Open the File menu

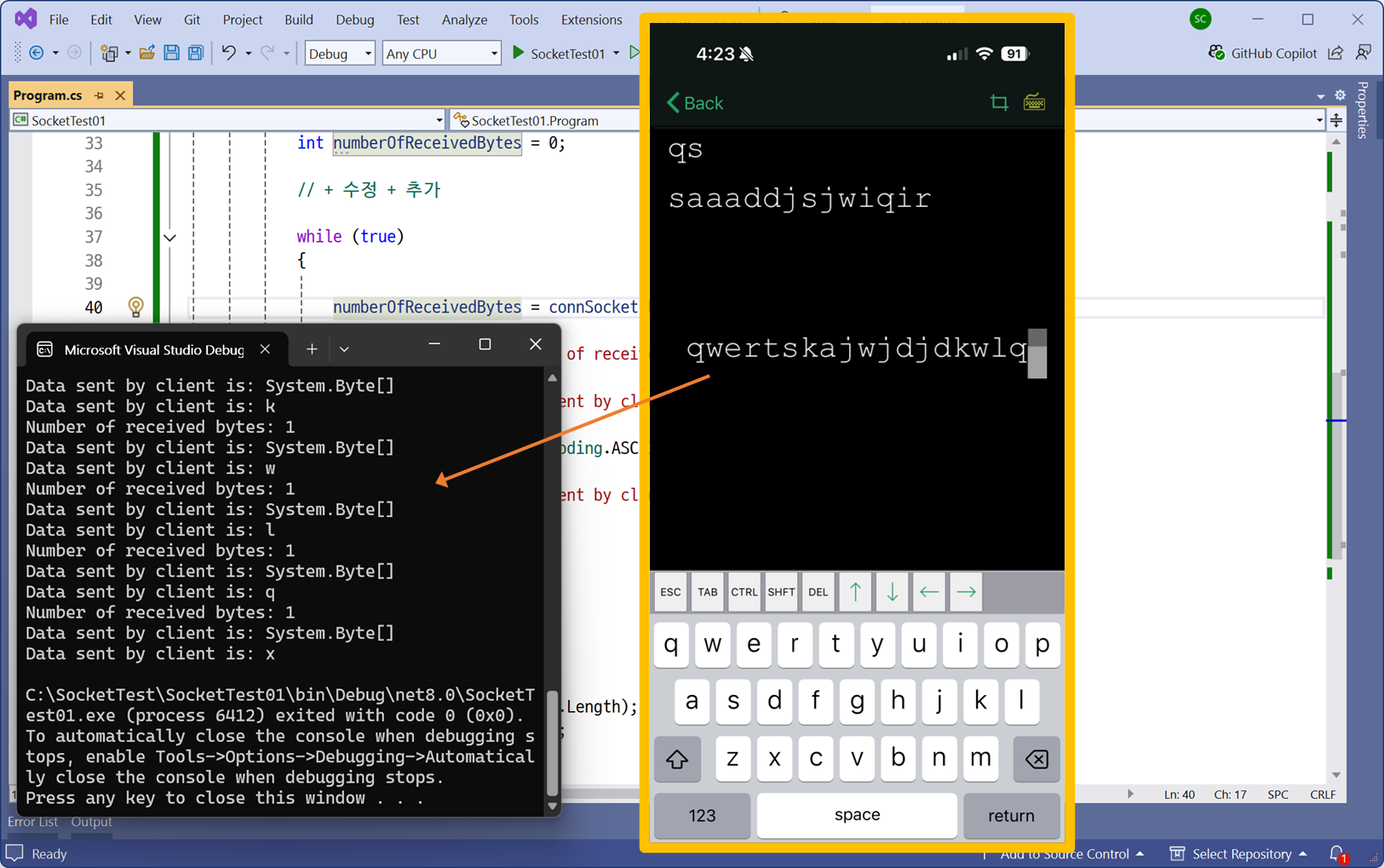tap(59, 19)
